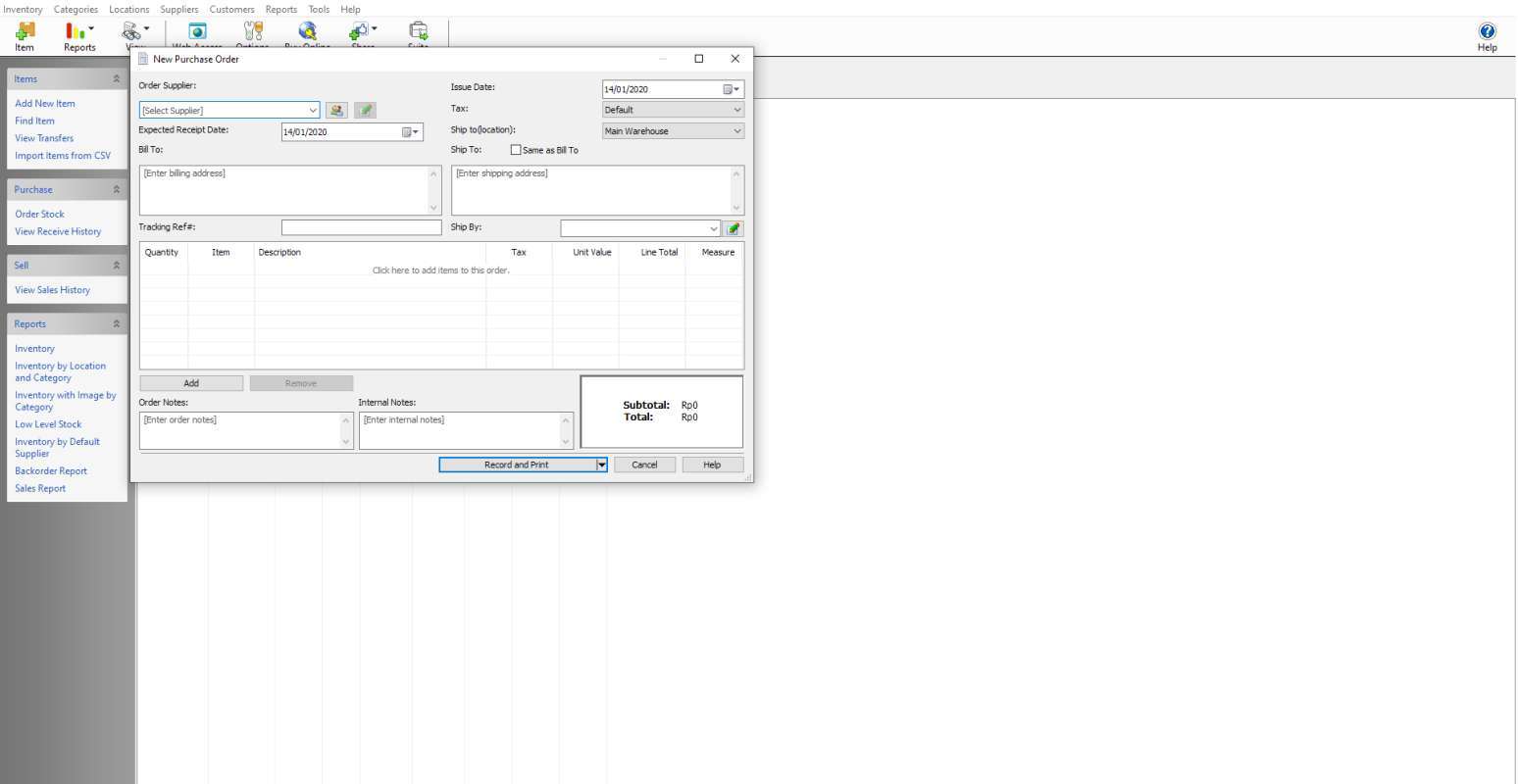Click the Item toolbar icon

(25, 35)
